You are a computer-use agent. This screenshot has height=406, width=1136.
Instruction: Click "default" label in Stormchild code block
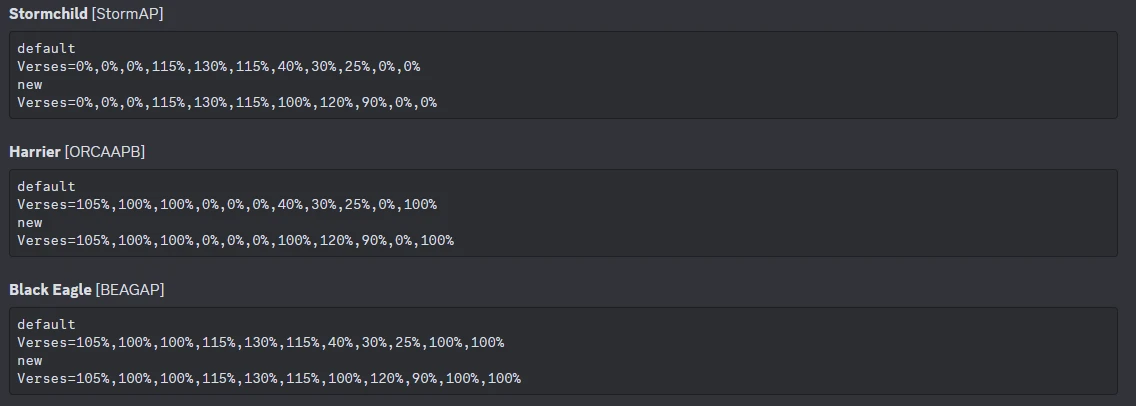click(46, 48)
